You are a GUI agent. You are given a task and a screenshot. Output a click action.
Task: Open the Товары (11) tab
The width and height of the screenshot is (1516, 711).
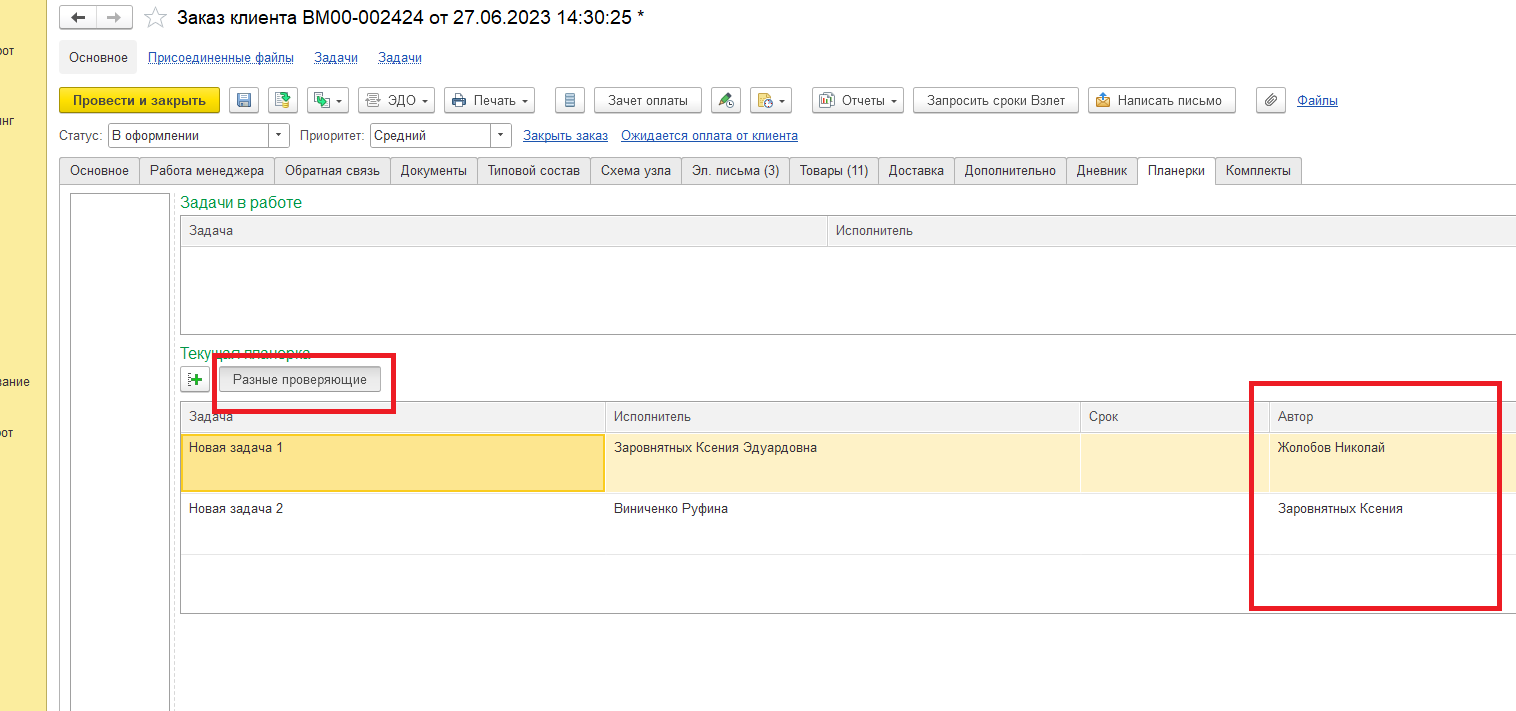coord(834,171)
